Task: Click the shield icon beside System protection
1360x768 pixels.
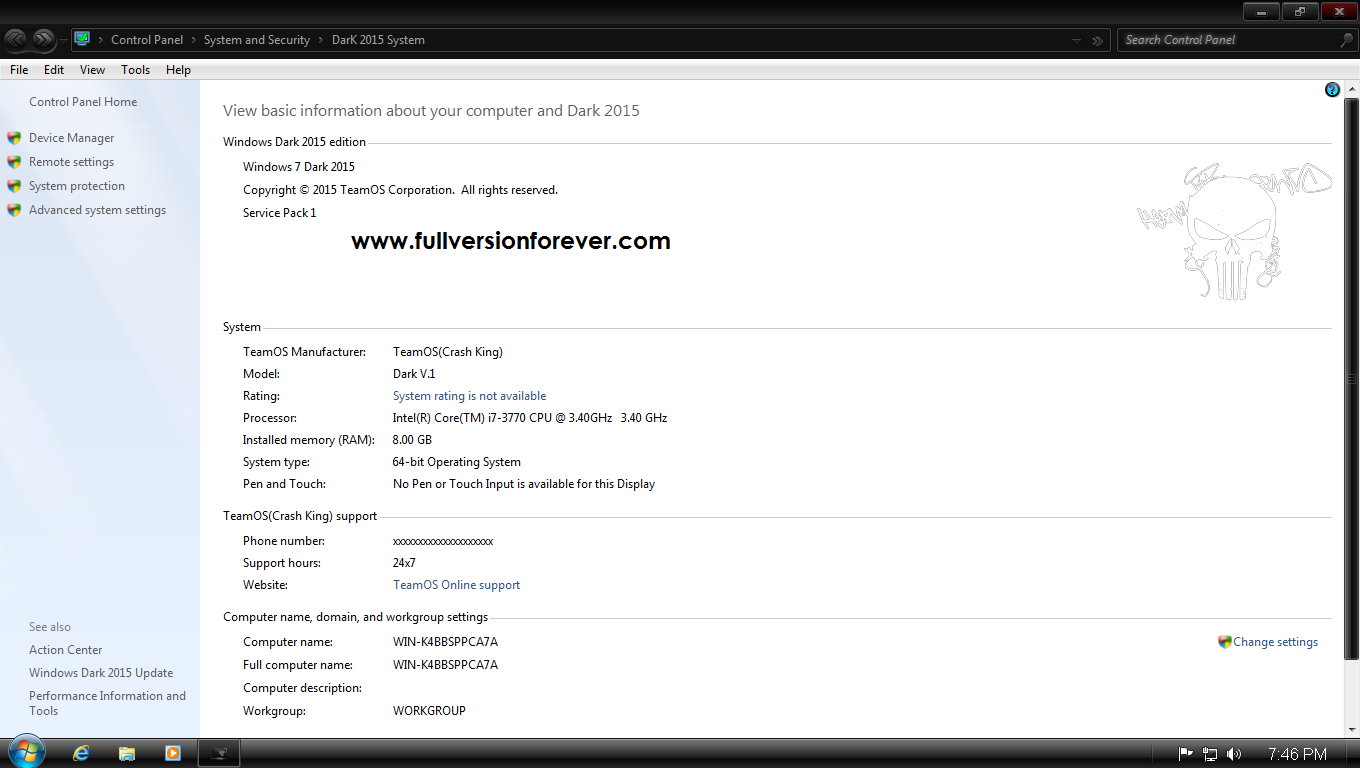Action: click(x=14, y=186)
